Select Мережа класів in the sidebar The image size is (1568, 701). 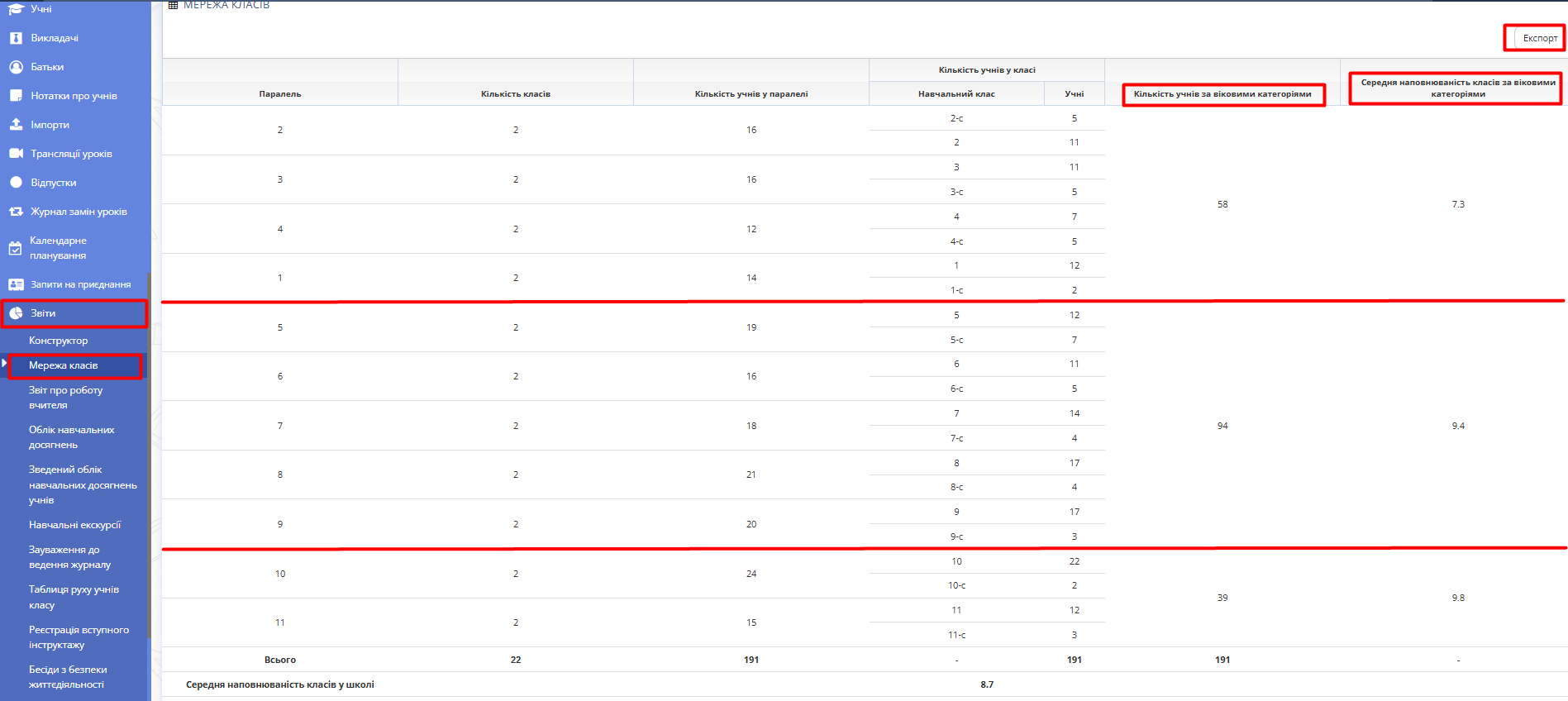pos(64,365)
